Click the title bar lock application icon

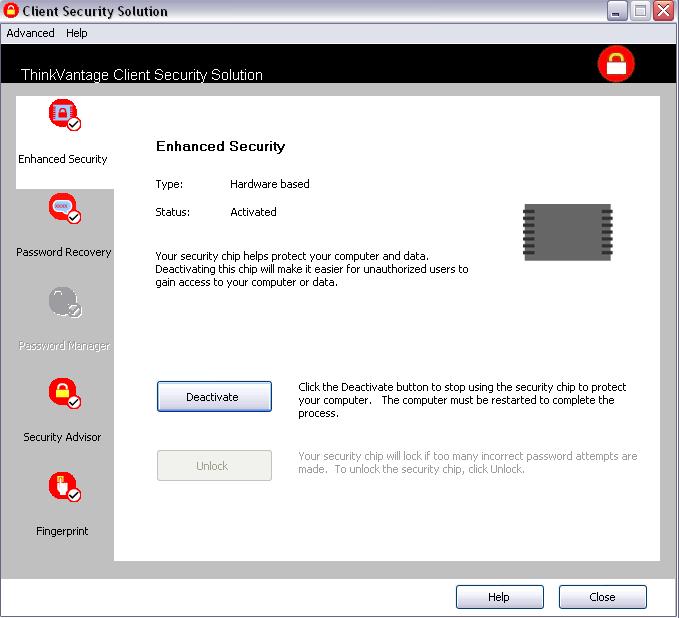pos(10,10)
